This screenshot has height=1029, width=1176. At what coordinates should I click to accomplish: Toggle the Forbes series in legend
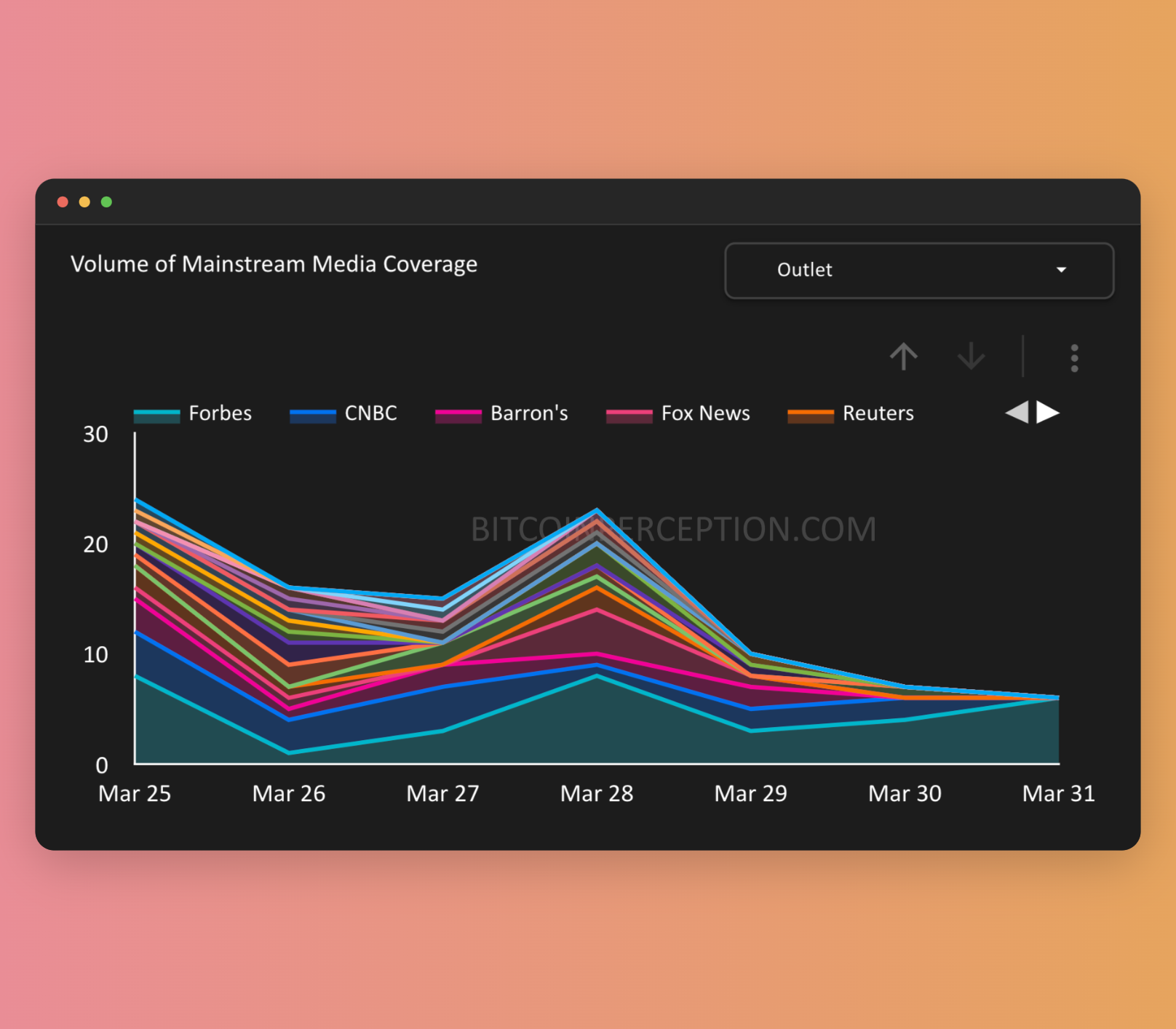(x=220, y=413)
